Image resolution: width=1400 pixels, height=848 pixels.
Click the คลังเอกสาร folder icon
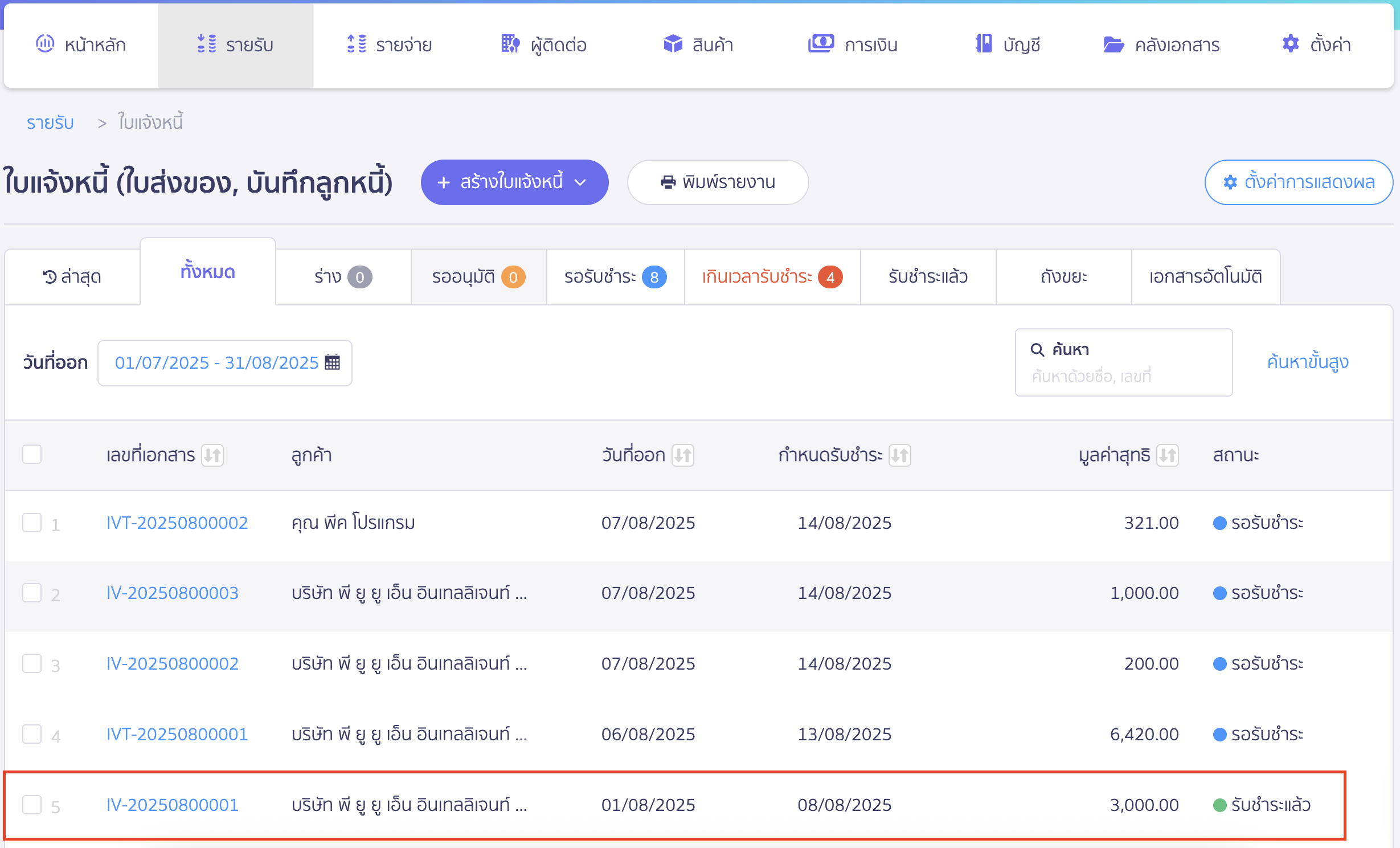(1114, 44)
